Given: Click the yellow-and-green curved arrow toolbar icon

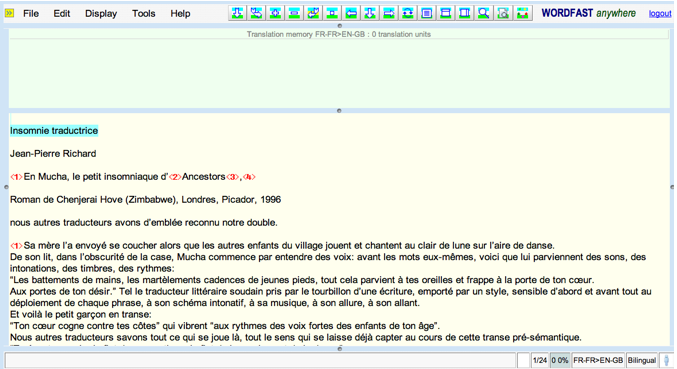Looking at the screenshot, I should click(313, 13).
